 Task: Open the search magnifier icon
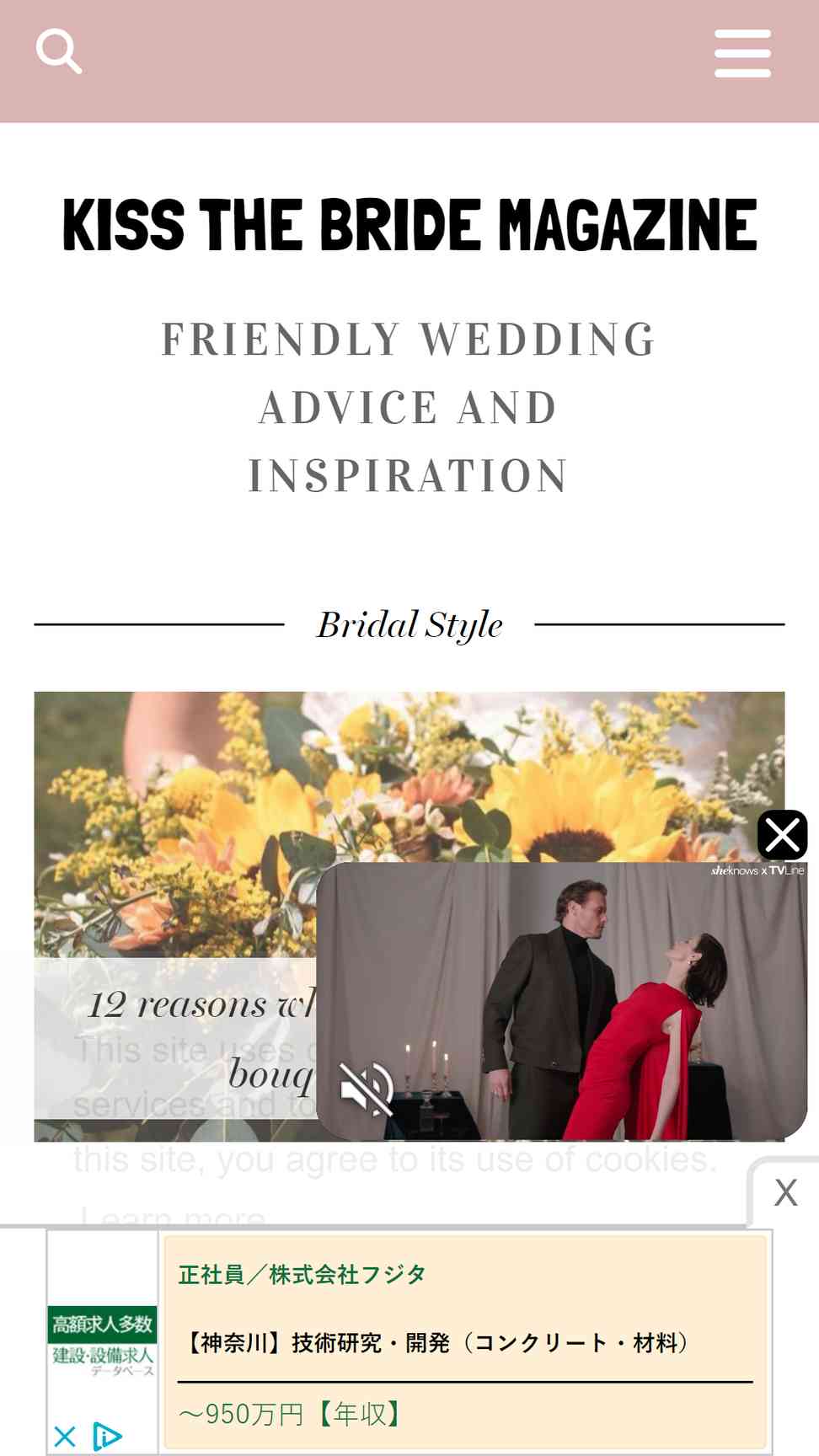click(59, 52)
